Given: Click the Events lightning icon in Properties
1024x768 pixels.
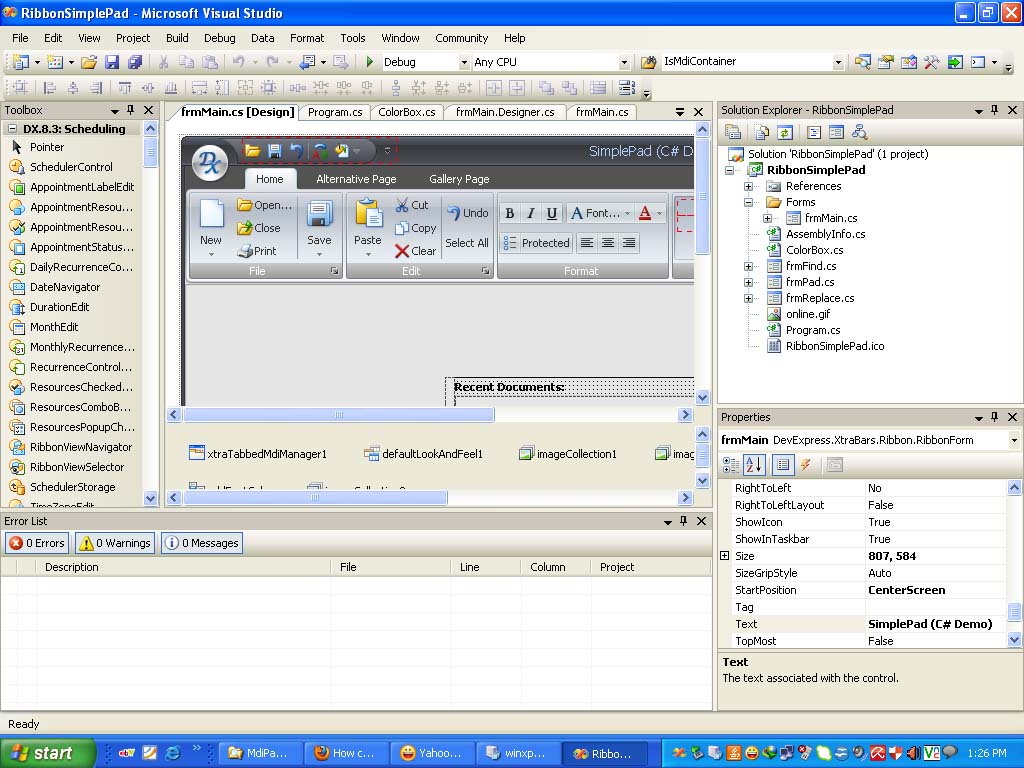Looking at the screenshot, I should coord(806,465).
